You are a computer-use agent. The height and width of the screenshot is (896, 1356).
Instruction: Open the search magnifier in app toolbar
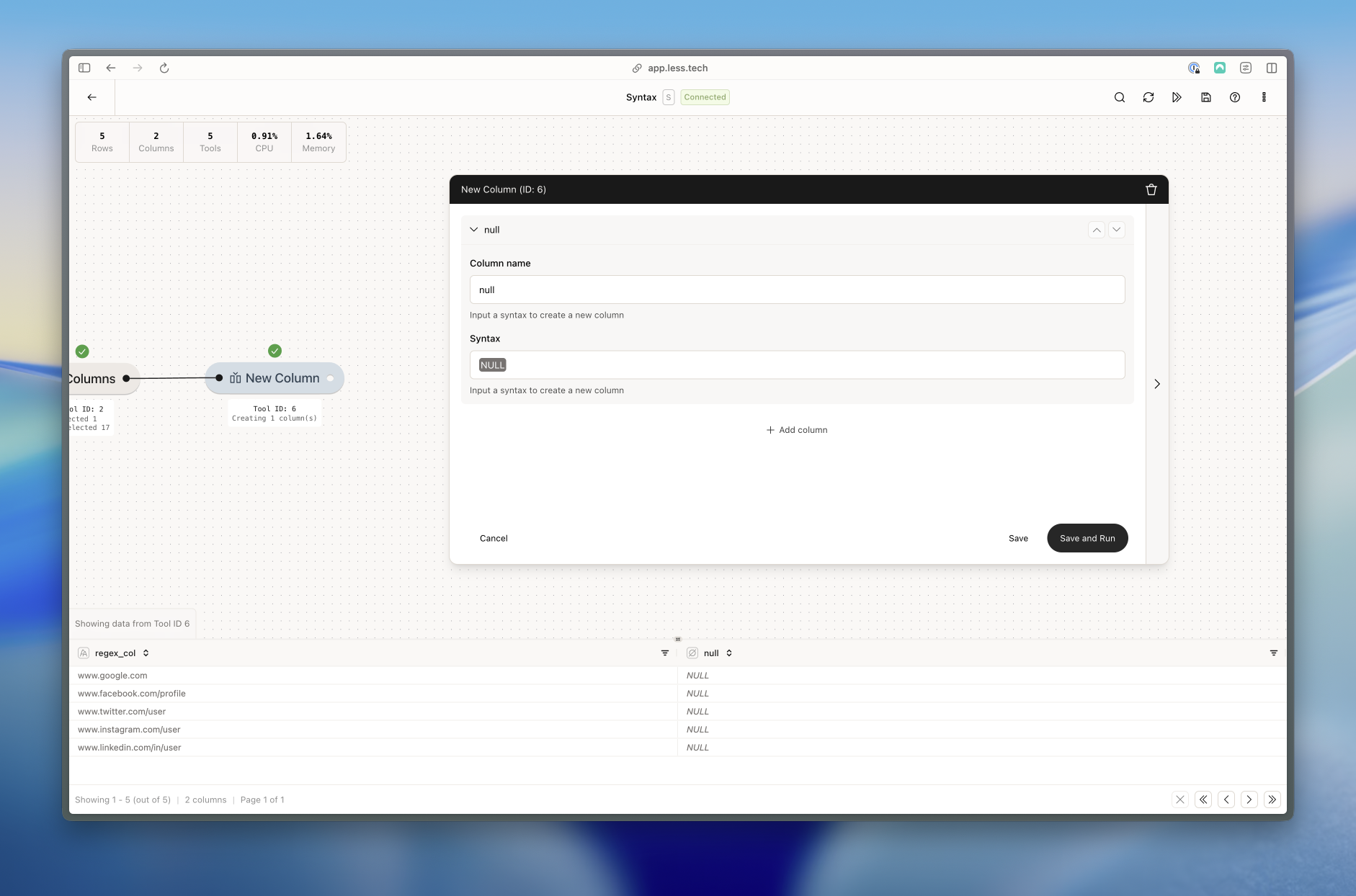1120,97
